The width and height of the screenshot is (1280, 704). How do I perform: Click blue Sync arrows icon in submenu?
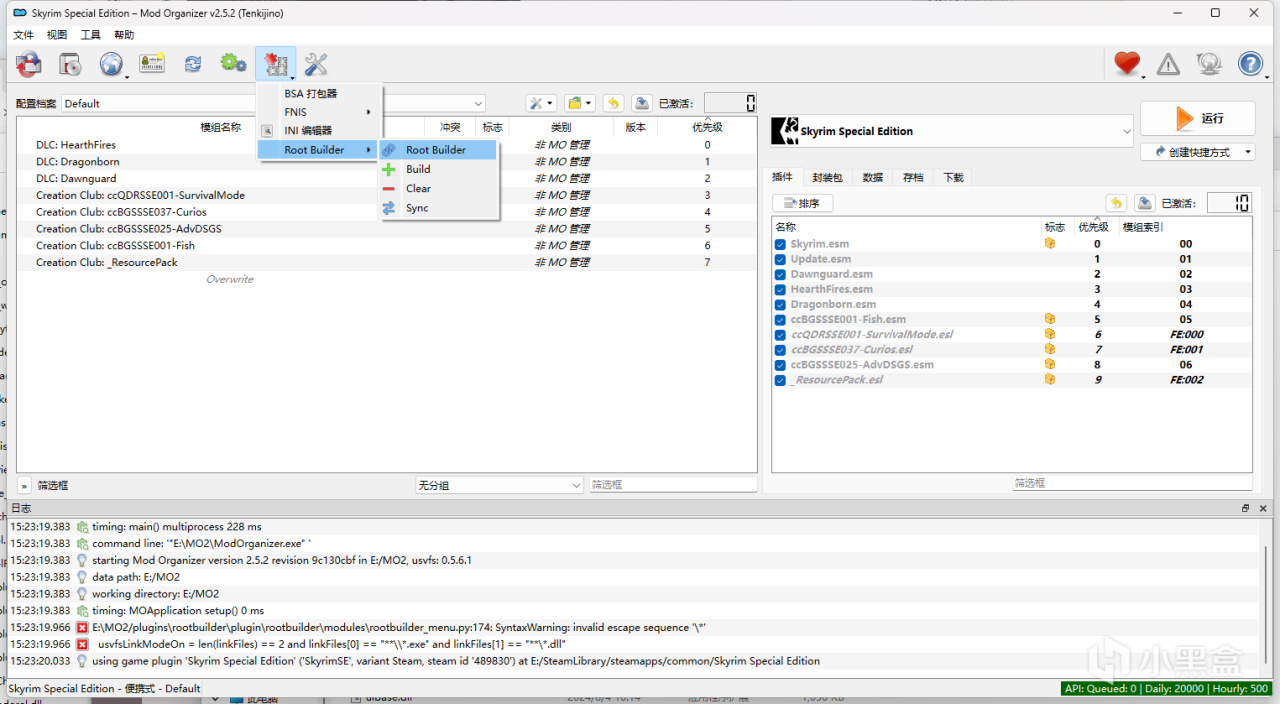(x=389, y=208)
